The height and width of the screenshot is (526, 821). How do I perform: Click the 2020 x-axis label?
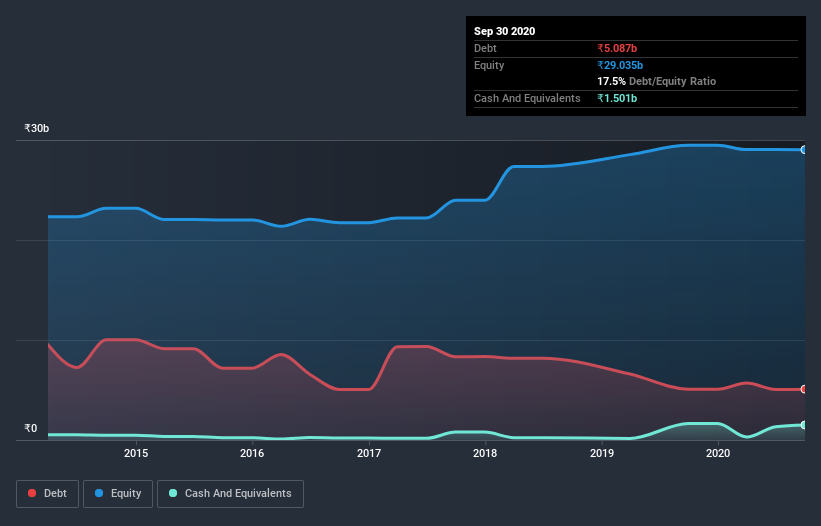click(718, 453)
